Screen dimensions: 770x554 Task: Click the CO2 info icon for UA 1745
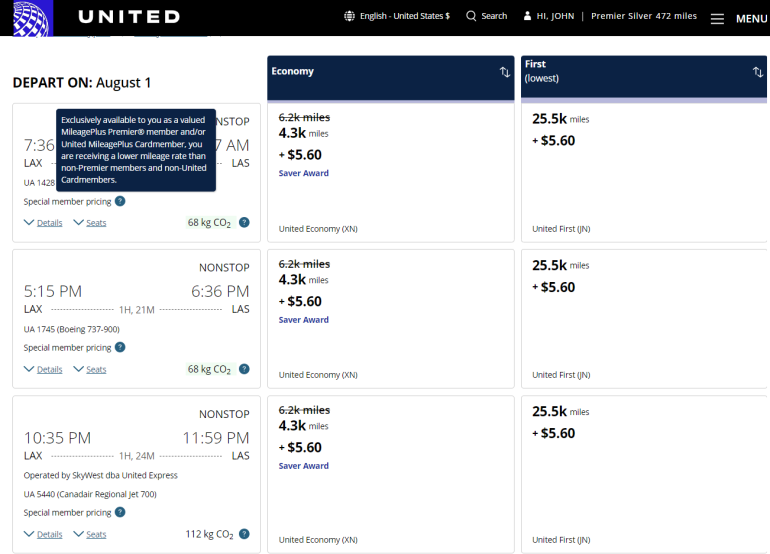[x=244, y=369]
